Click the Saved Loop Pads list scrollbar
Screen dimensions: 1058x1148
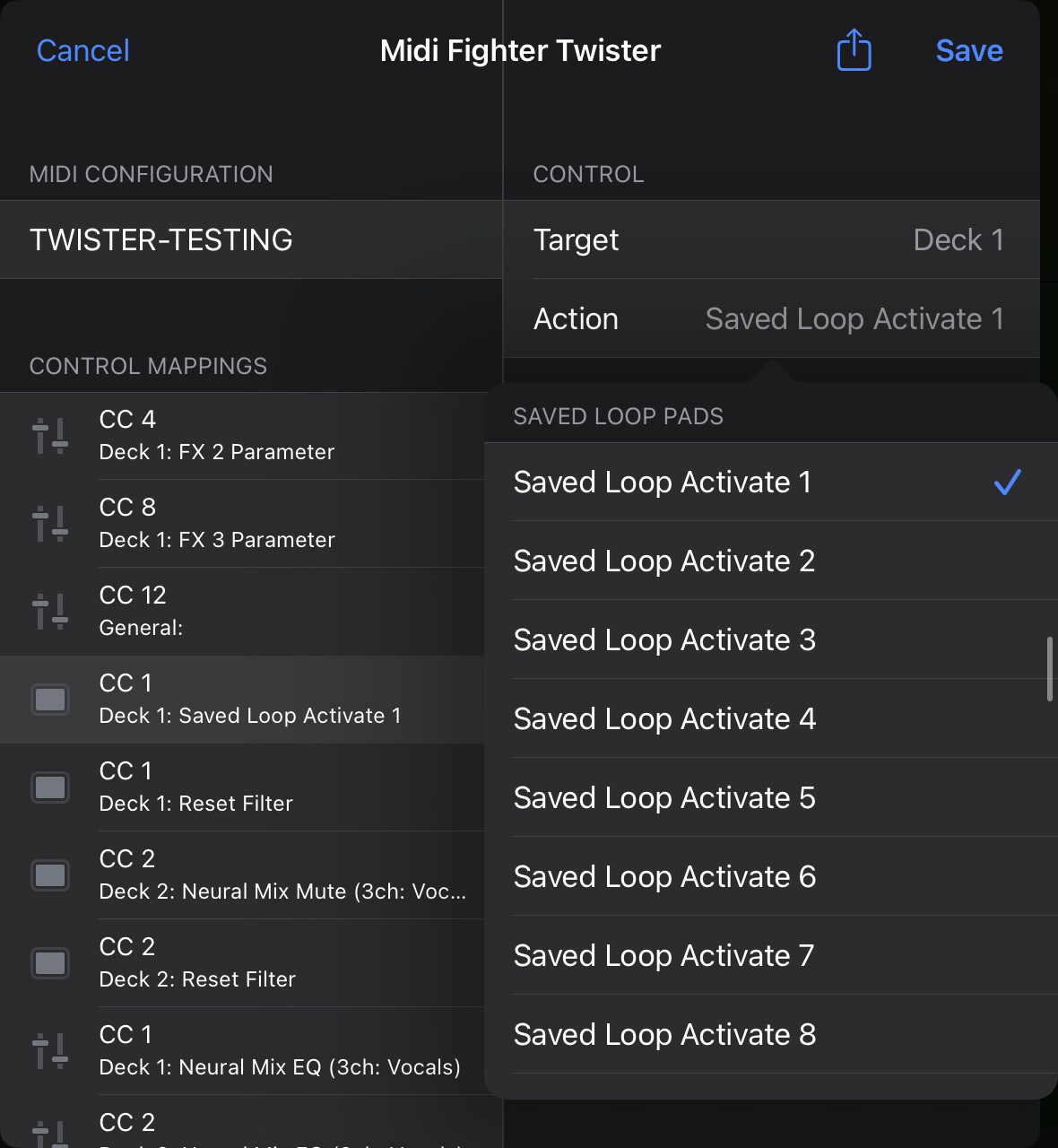pos(1049,669)
